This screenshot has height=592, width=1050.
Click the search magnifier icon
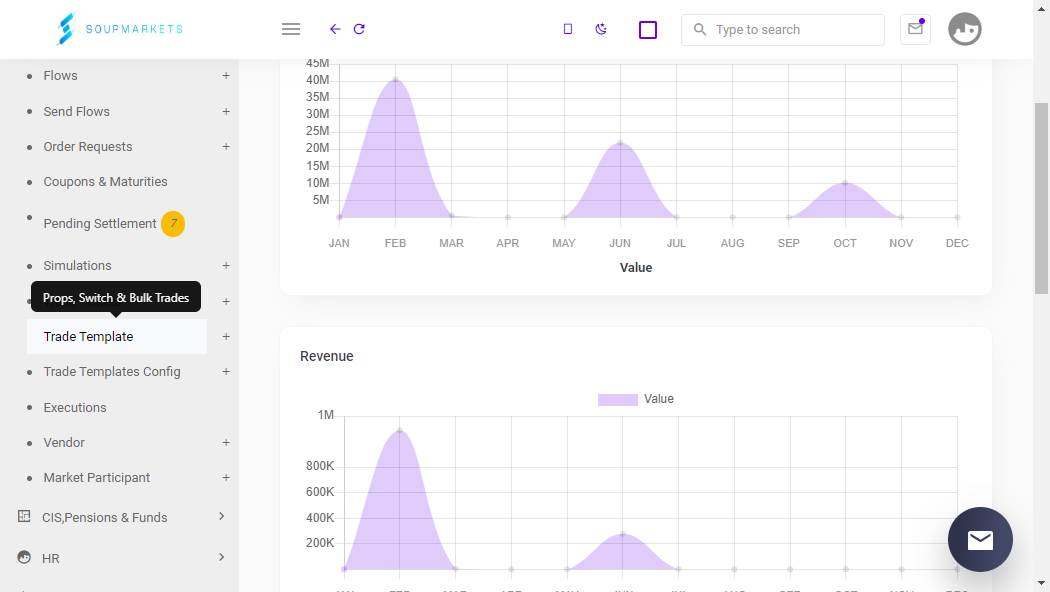(700, 29)
